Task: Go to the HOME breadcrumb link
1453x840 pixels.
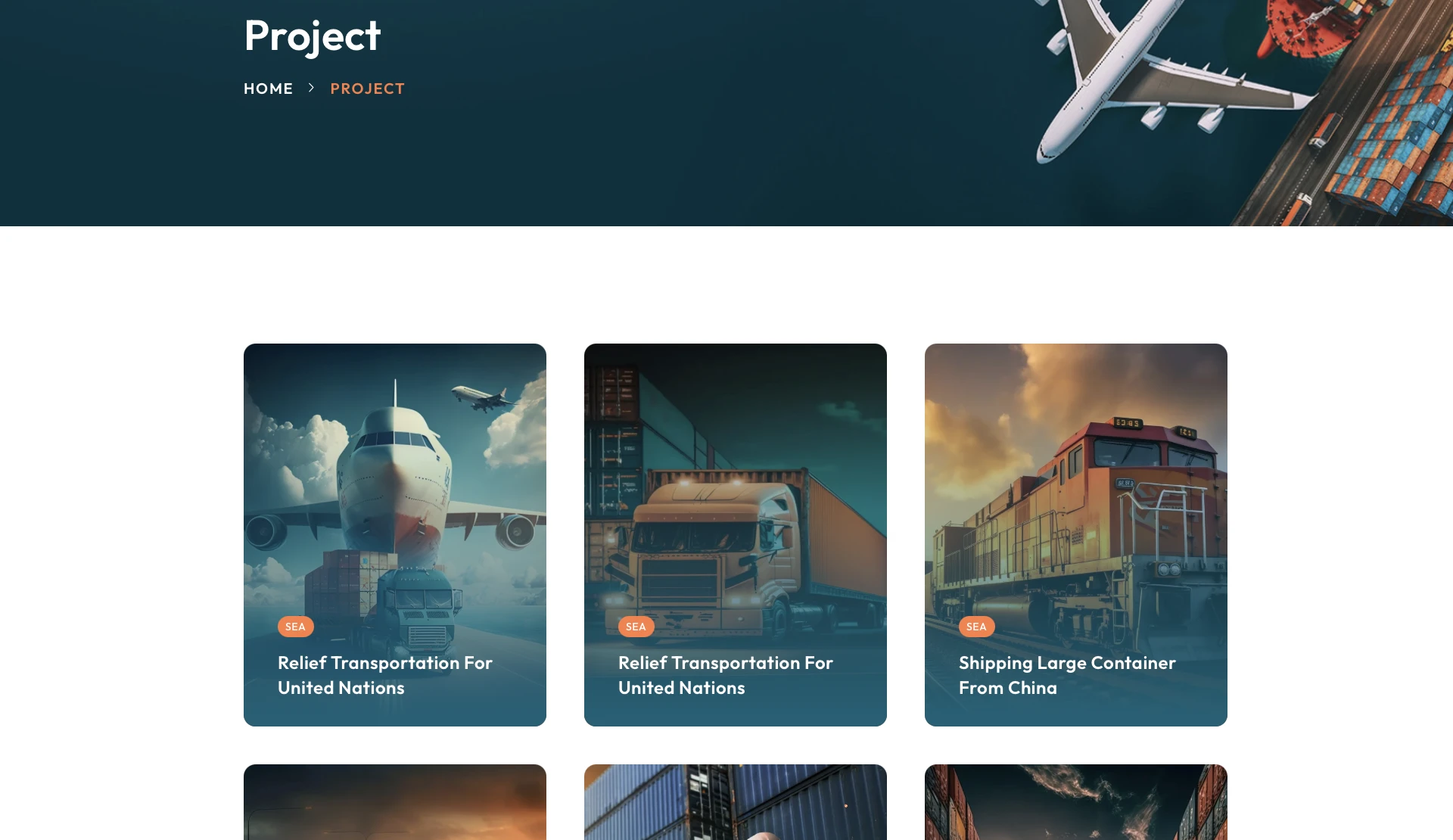Action: [268, 89]
